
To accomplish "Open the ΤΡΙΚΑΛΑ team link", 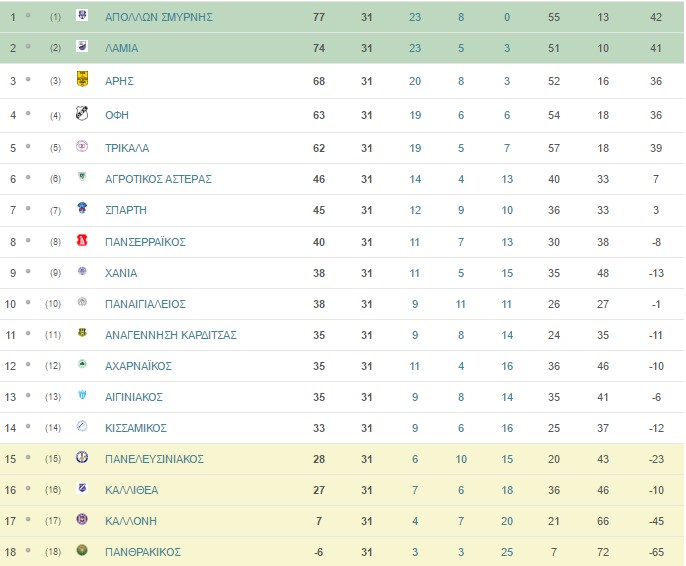I will pos(127,148).
